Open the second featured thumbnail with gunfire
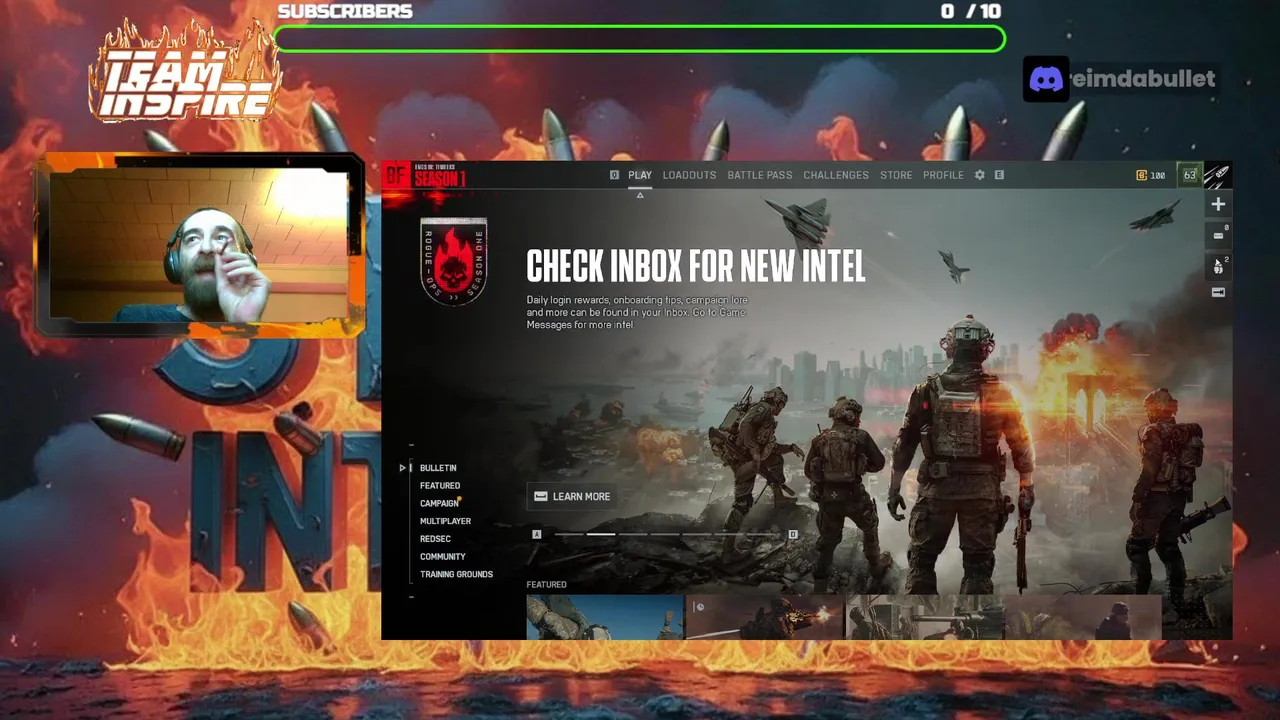Viewport: 1280px width, 720px height. coord(765,617)
